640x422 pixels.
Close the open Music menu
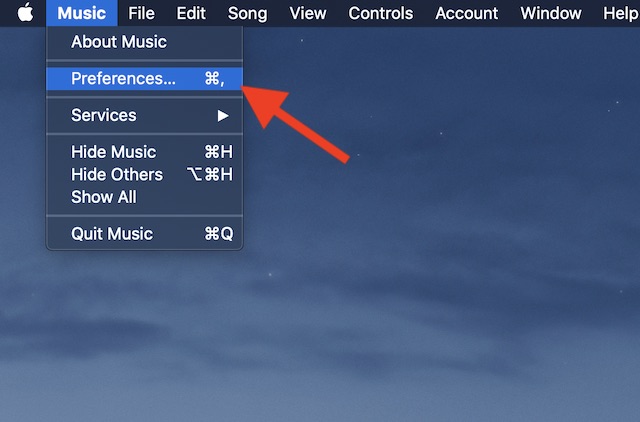pyautogui.click(x=82, y=13)
